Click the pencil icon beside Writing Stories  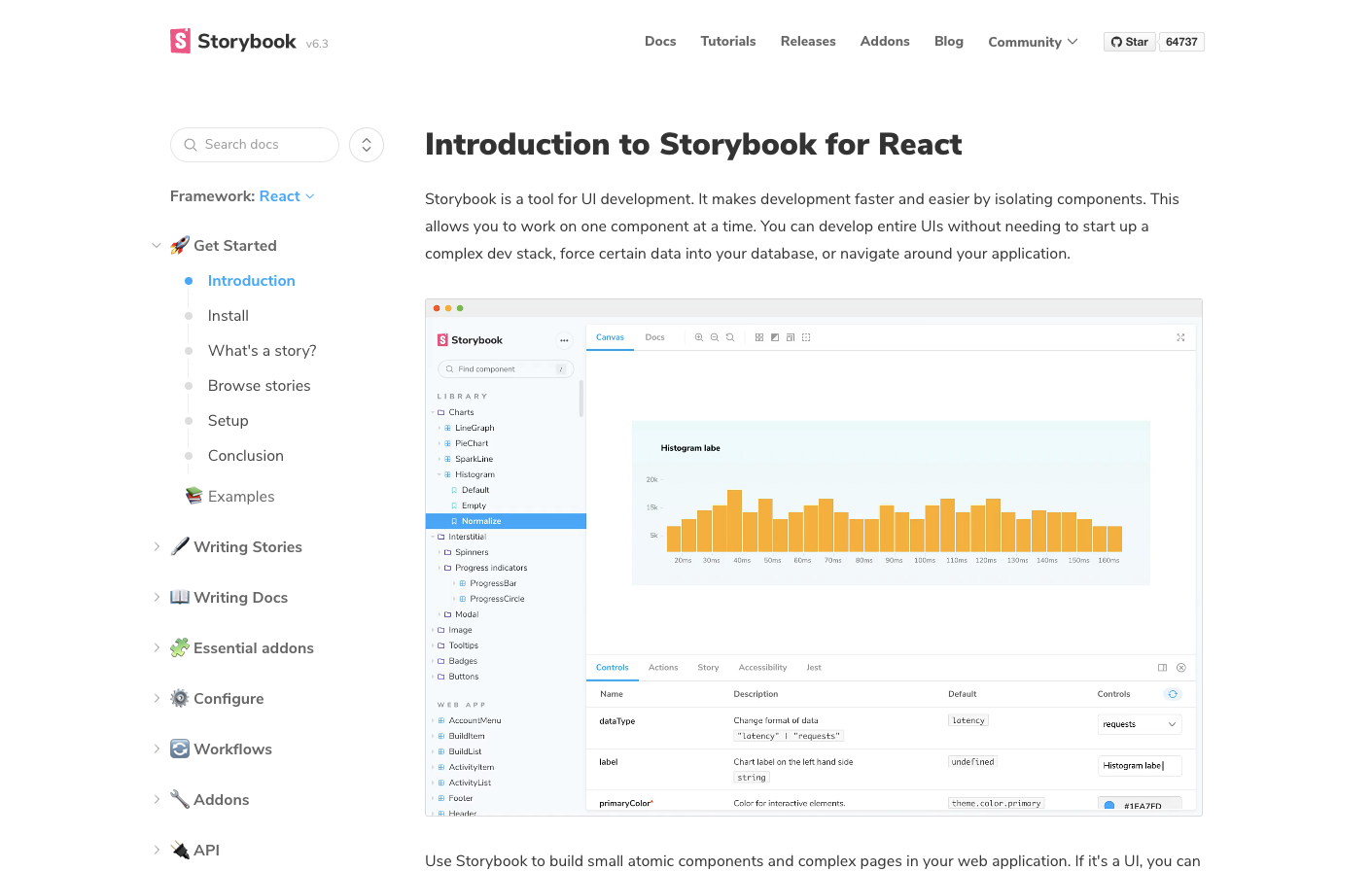tap(180, 546)
